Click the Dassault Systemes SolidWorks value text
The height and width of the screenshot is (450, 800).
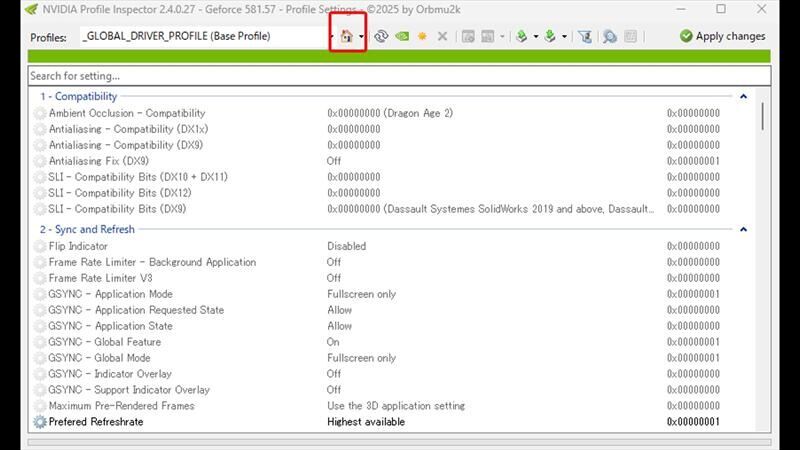click(490, 209)
